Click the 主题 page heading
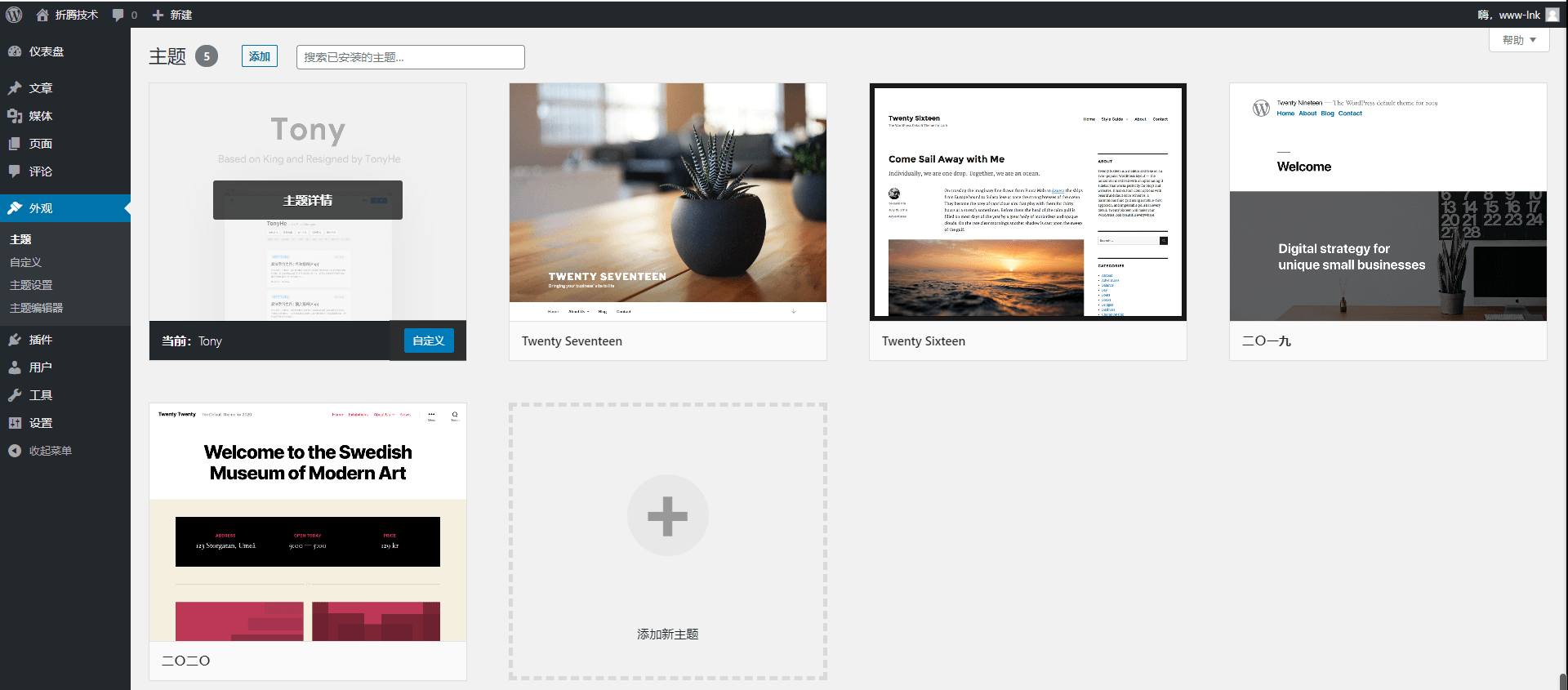 (x=167, y=56)
